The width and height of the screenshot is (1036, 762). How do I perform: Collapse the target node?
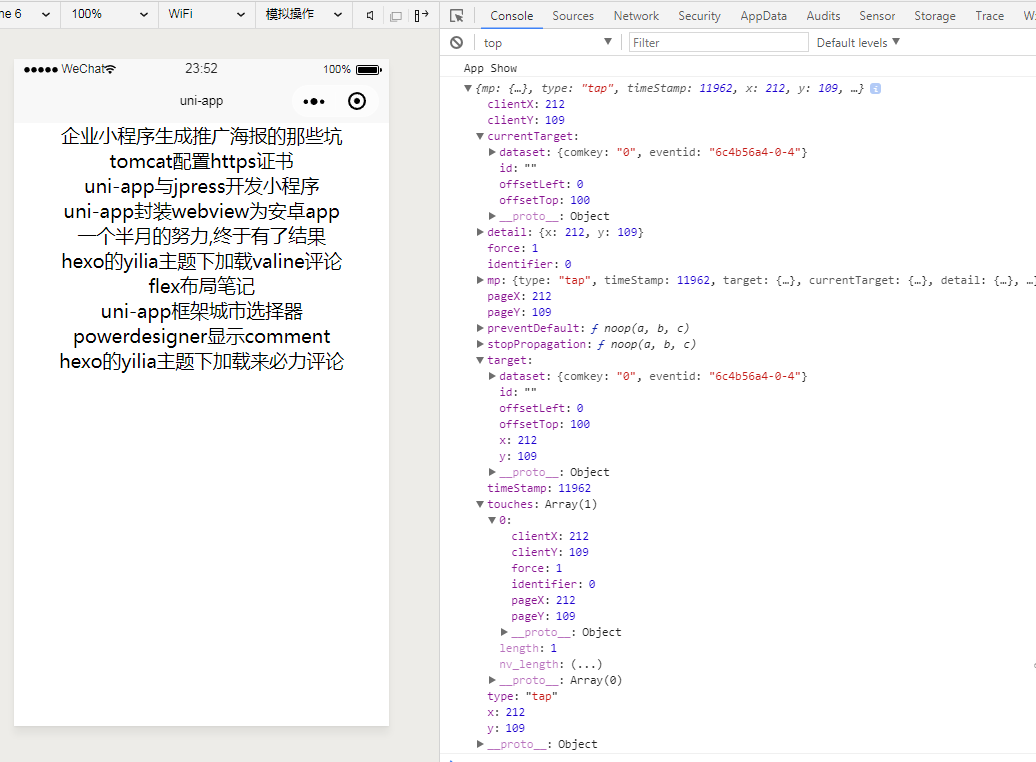pyautogui.click(x=480, y=360)
